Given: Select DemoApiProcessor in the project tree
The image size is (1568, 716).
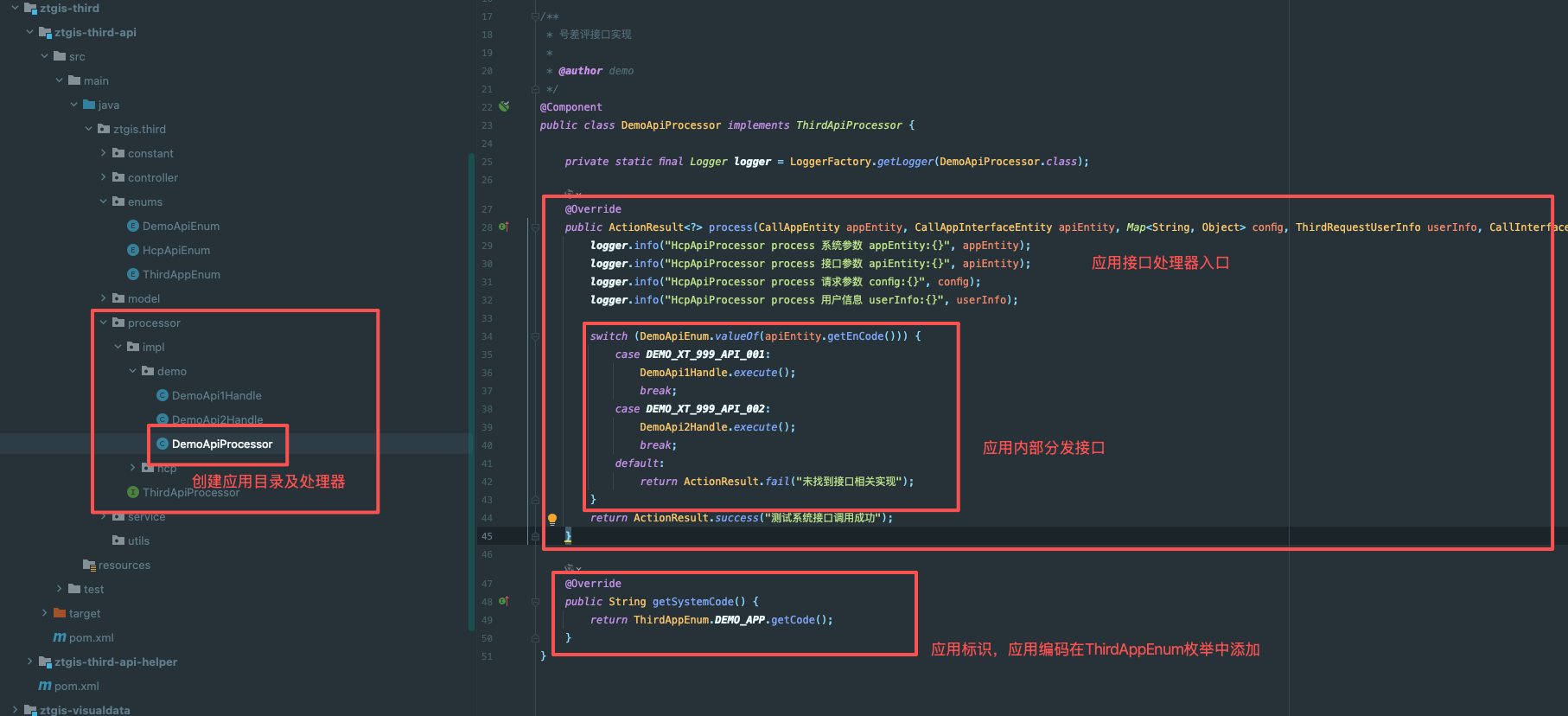Looking at the screenshot, I should 222,444.
